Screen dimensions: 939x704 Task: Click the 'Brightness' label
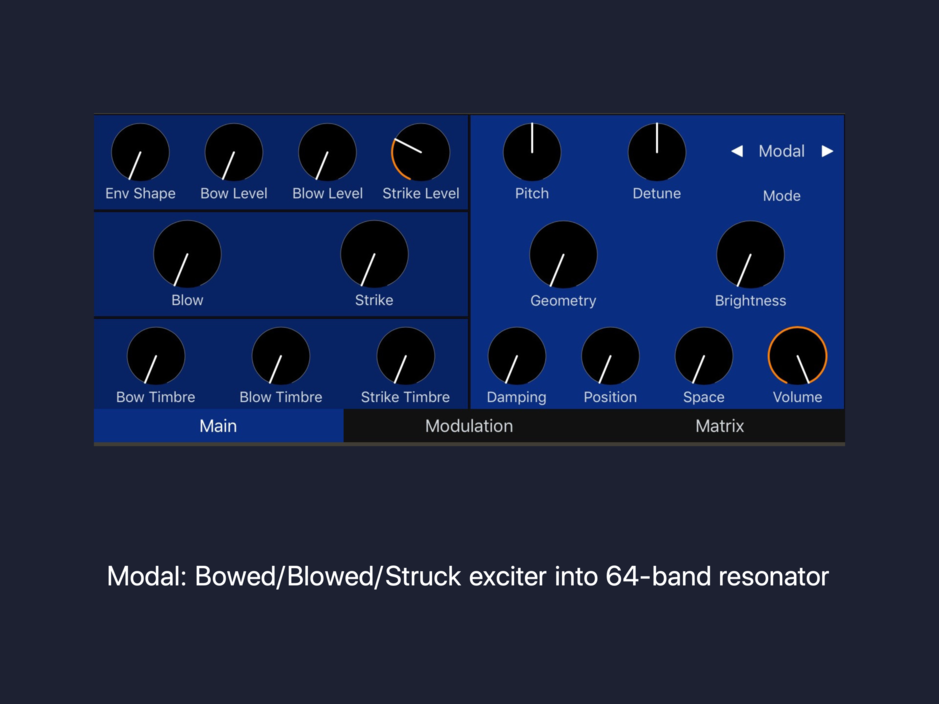[750, 301]
